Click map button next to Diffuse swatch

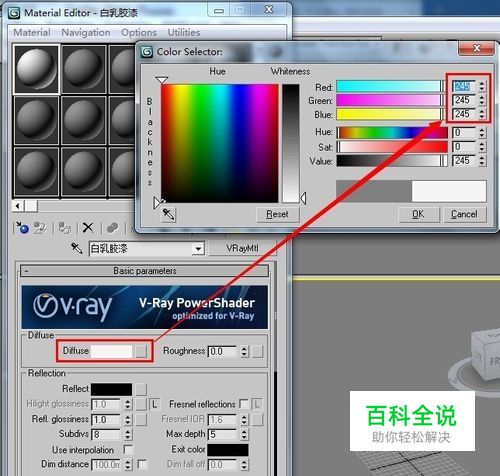point(141,351)
